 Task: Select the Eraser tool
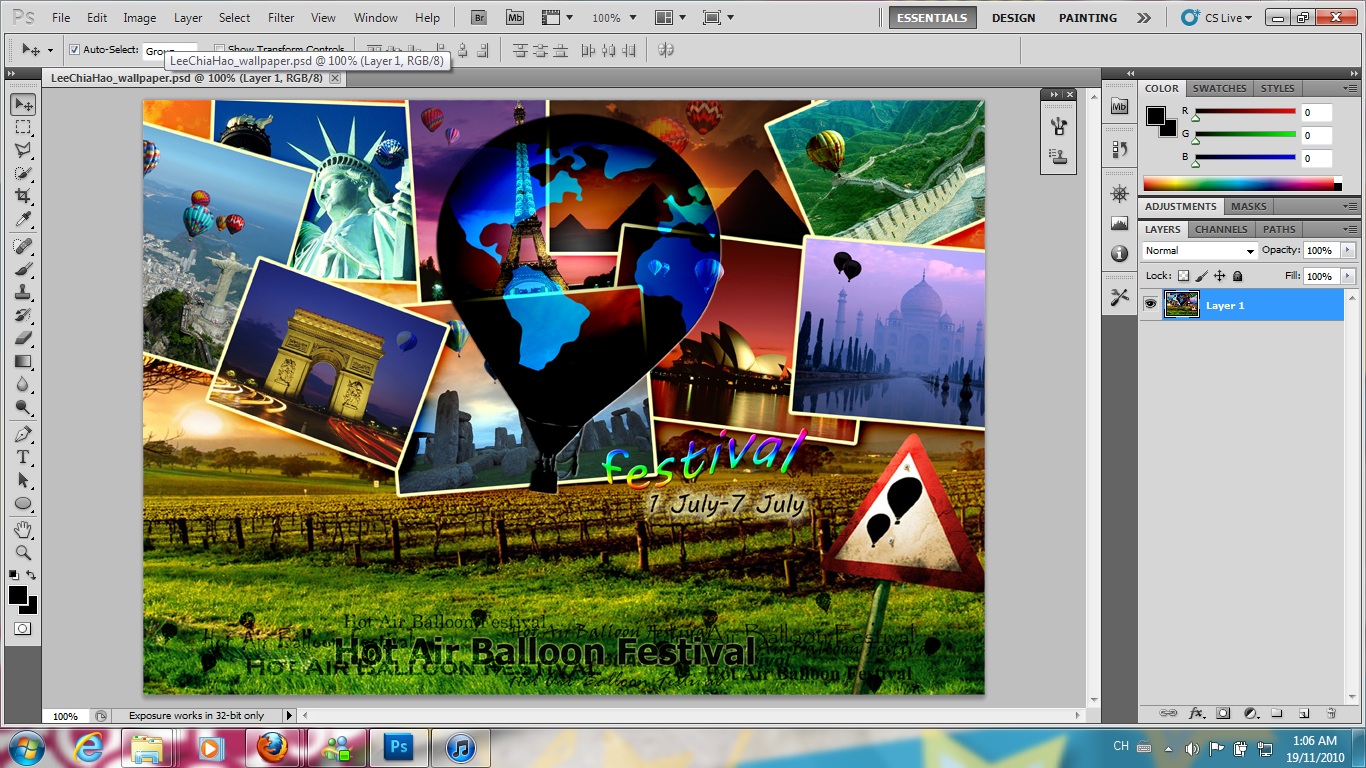pos(23,336)
